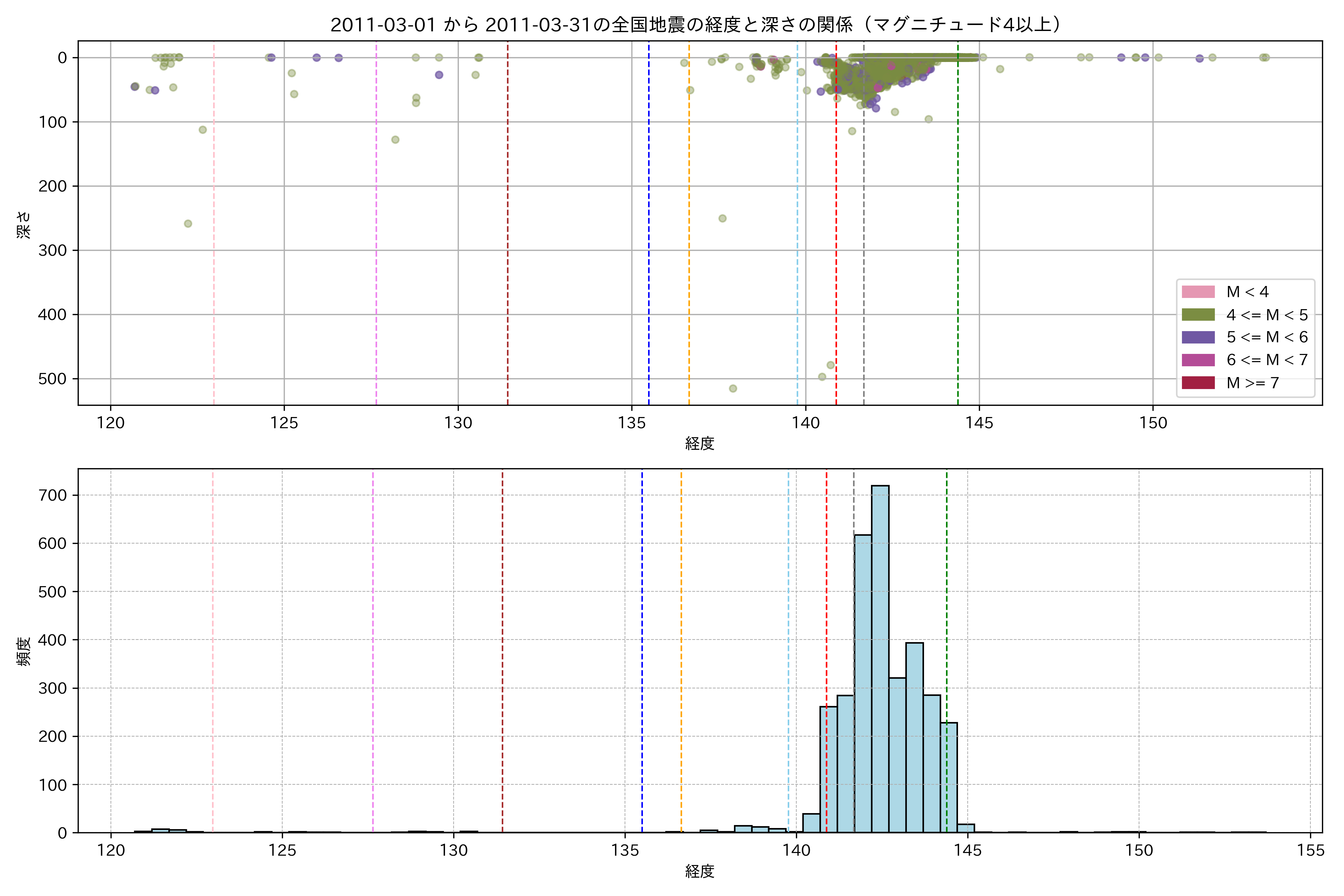Click the scatter point near longitude 122, depth 260
This screenshot has width=1344, height=896.
coord(188,223)
